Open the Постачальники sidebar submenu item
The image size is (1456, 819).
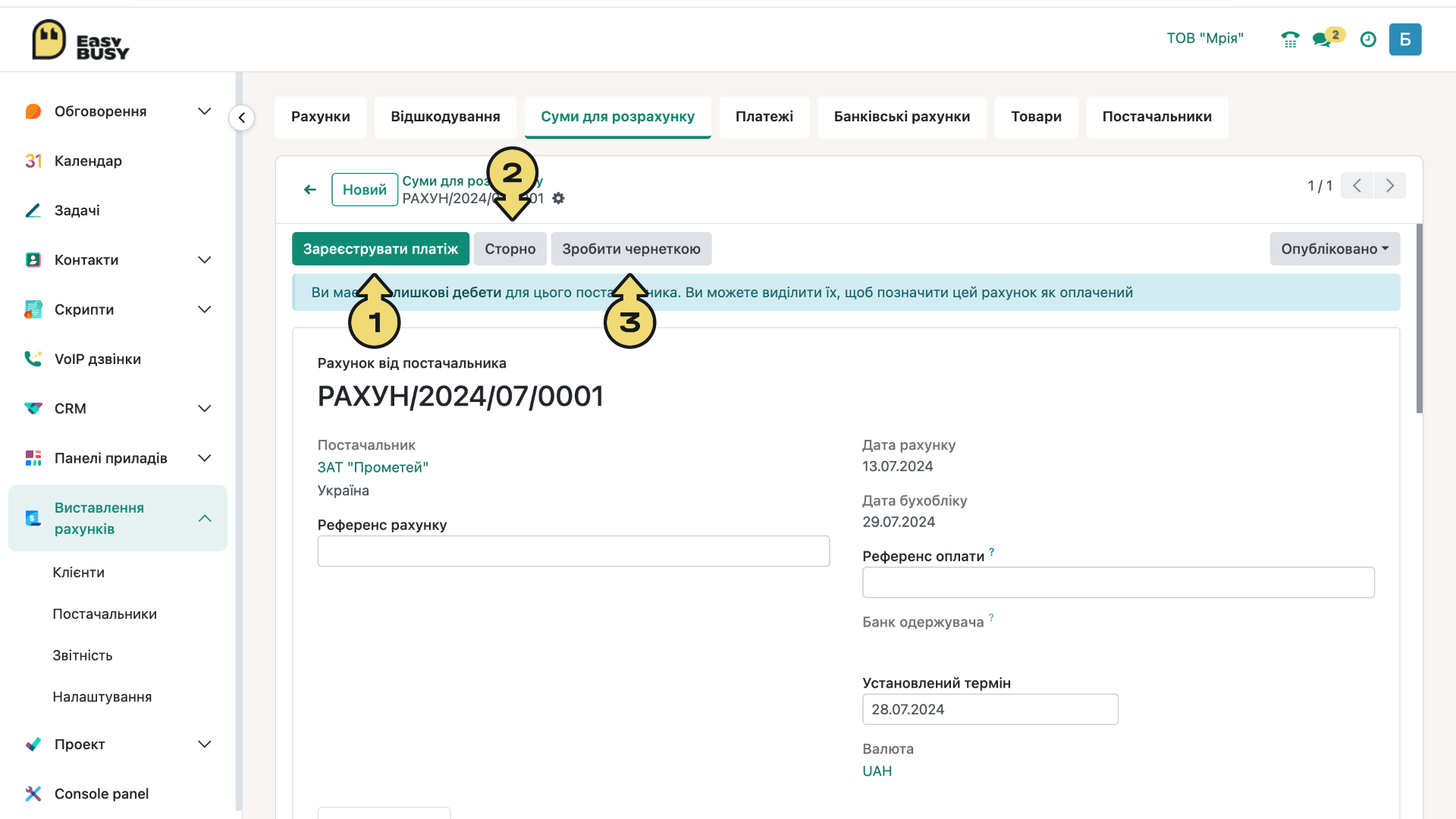(x=105, y=614)
